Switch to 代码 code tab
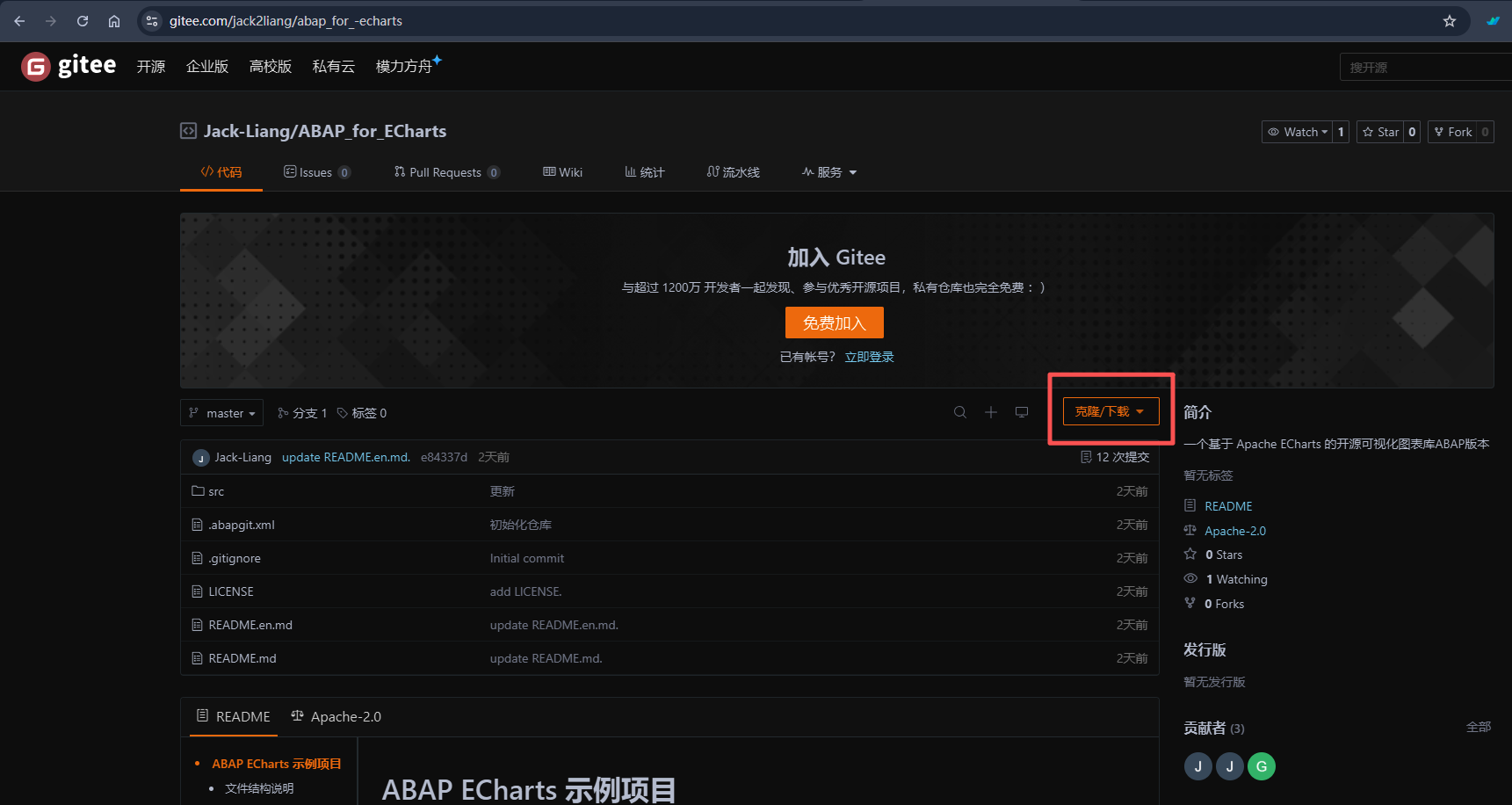This screenshot has height=805, width=1512. coord(221,172)
